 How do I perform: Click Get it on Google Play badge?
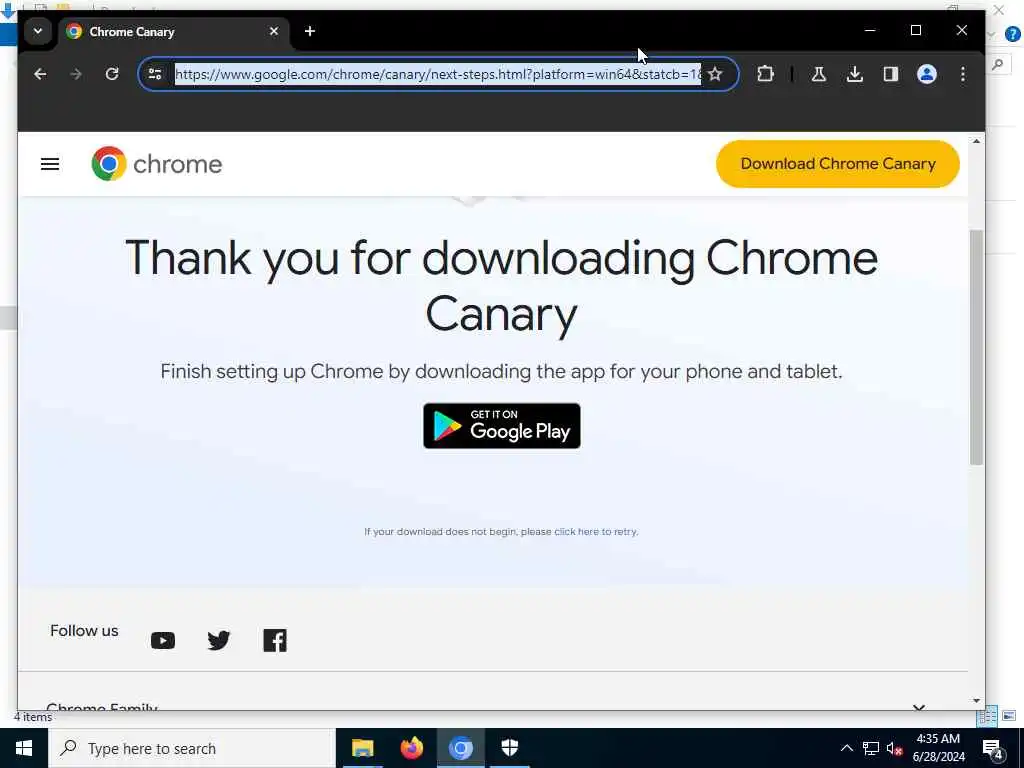click(502, 426)
